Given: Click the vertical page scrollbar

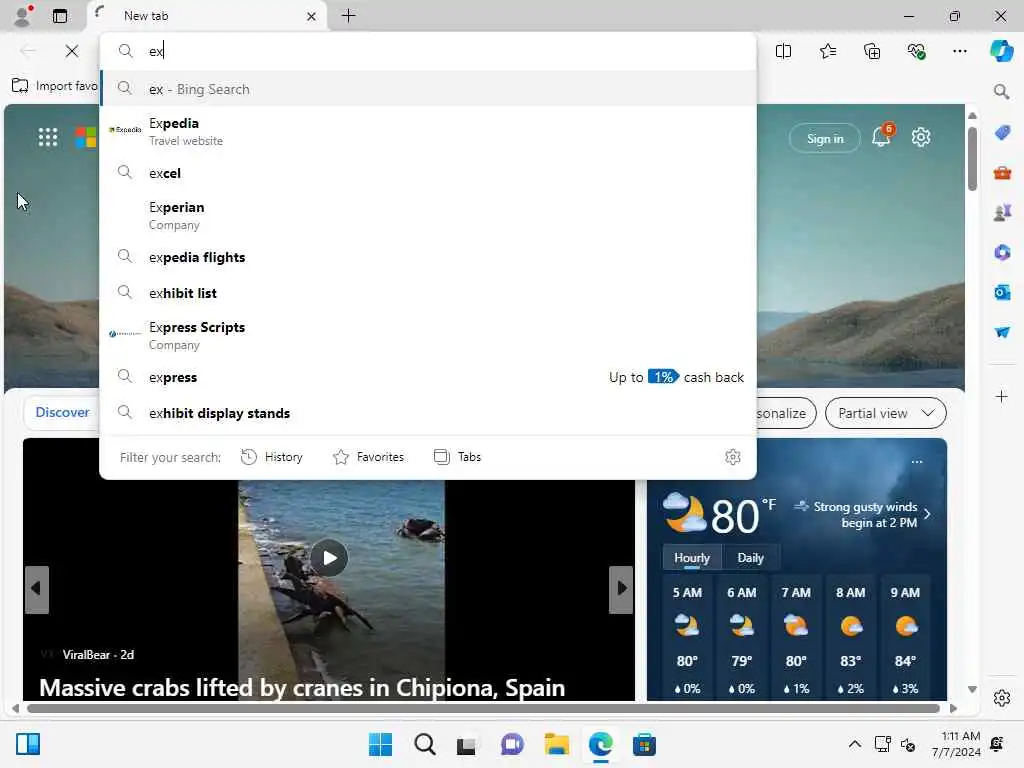Looking at the screenshot, I should (972, 159).
